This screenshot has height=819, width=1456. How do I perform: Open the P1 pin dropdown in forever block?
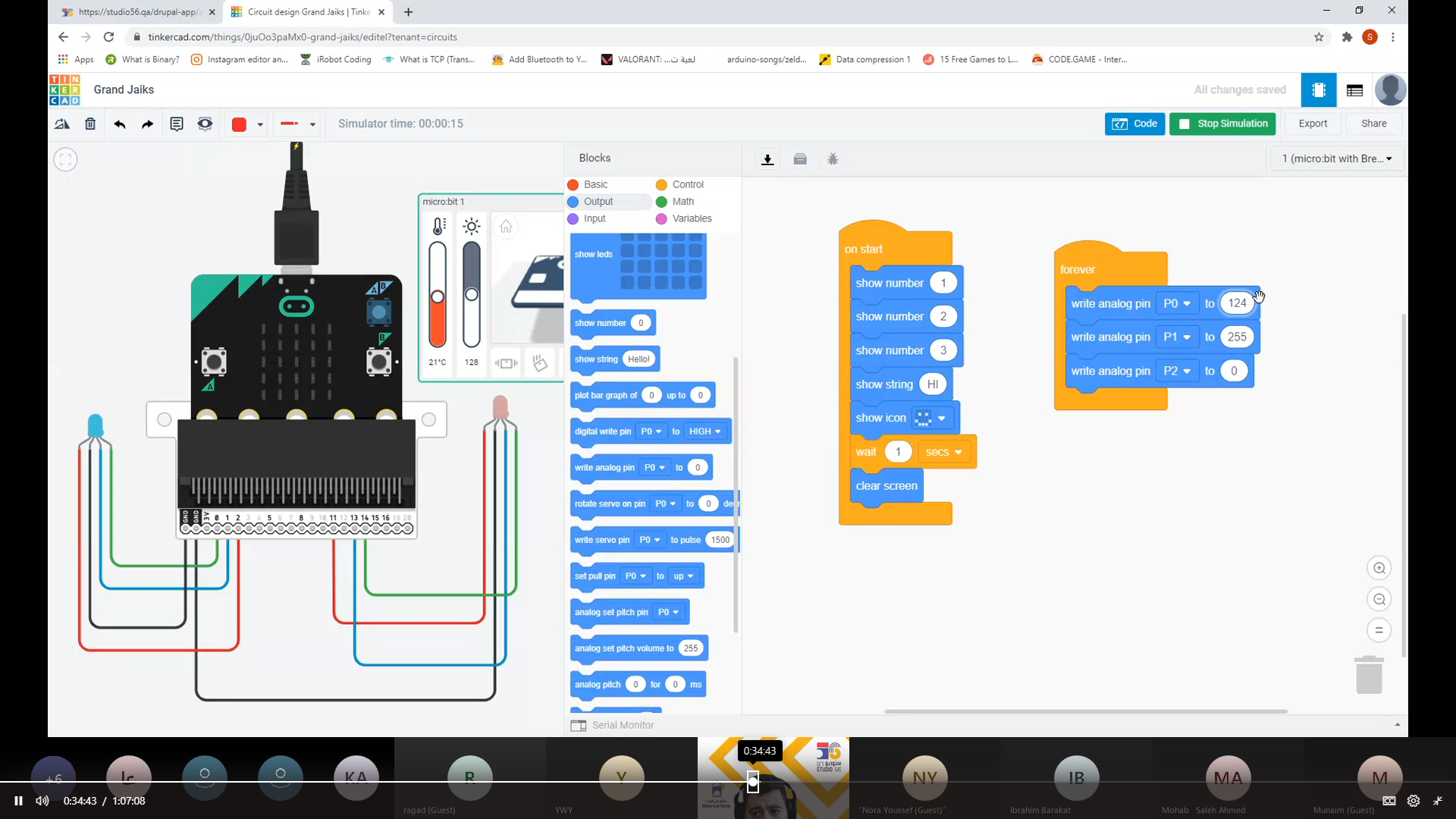(x=1177, y=337)
